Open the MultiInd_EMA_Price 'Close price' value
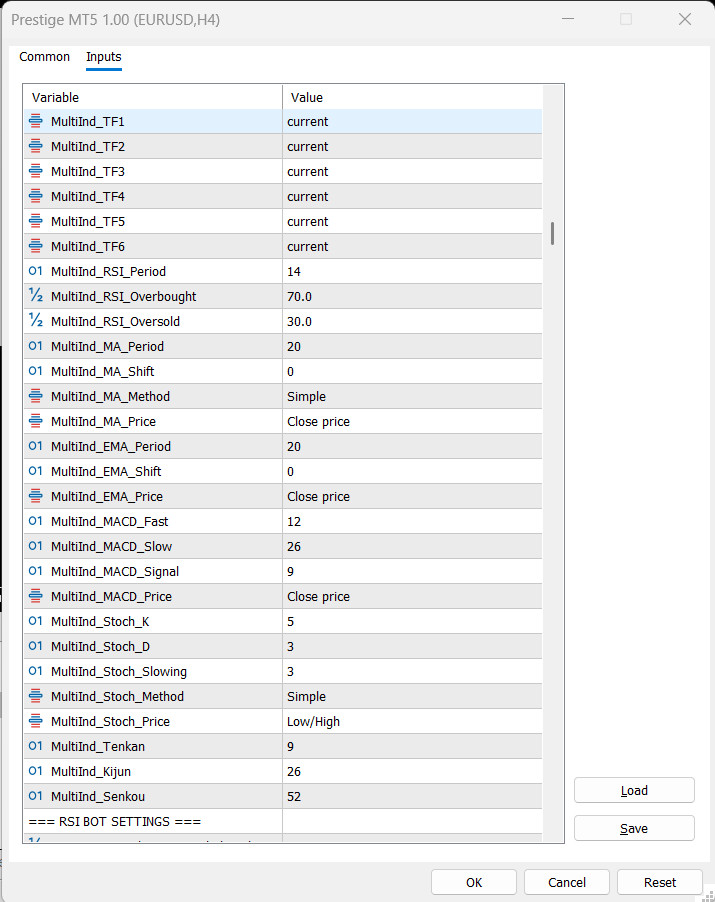This screenshot has height=902, width=715. point(412,496)
